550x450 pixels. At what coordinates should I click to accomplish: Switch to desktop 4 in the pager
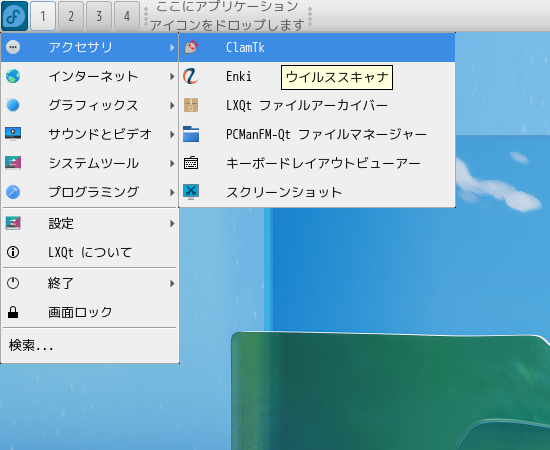(127, 16)
